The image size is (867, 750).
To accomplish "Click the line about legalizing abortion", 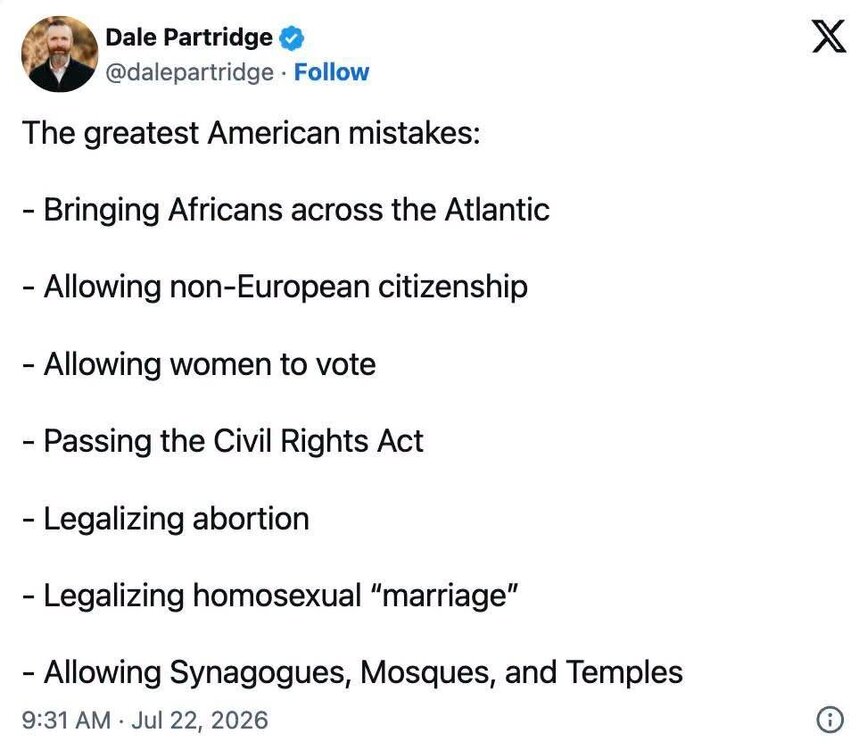I will (x=165, y=519).
